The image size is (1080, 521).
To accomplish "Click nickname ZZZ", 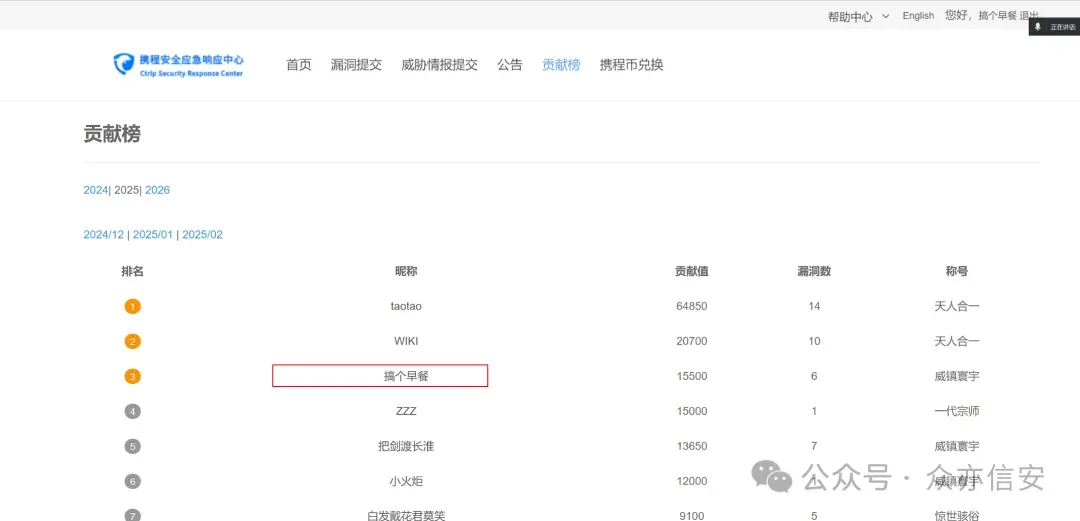I will (406, 411).
